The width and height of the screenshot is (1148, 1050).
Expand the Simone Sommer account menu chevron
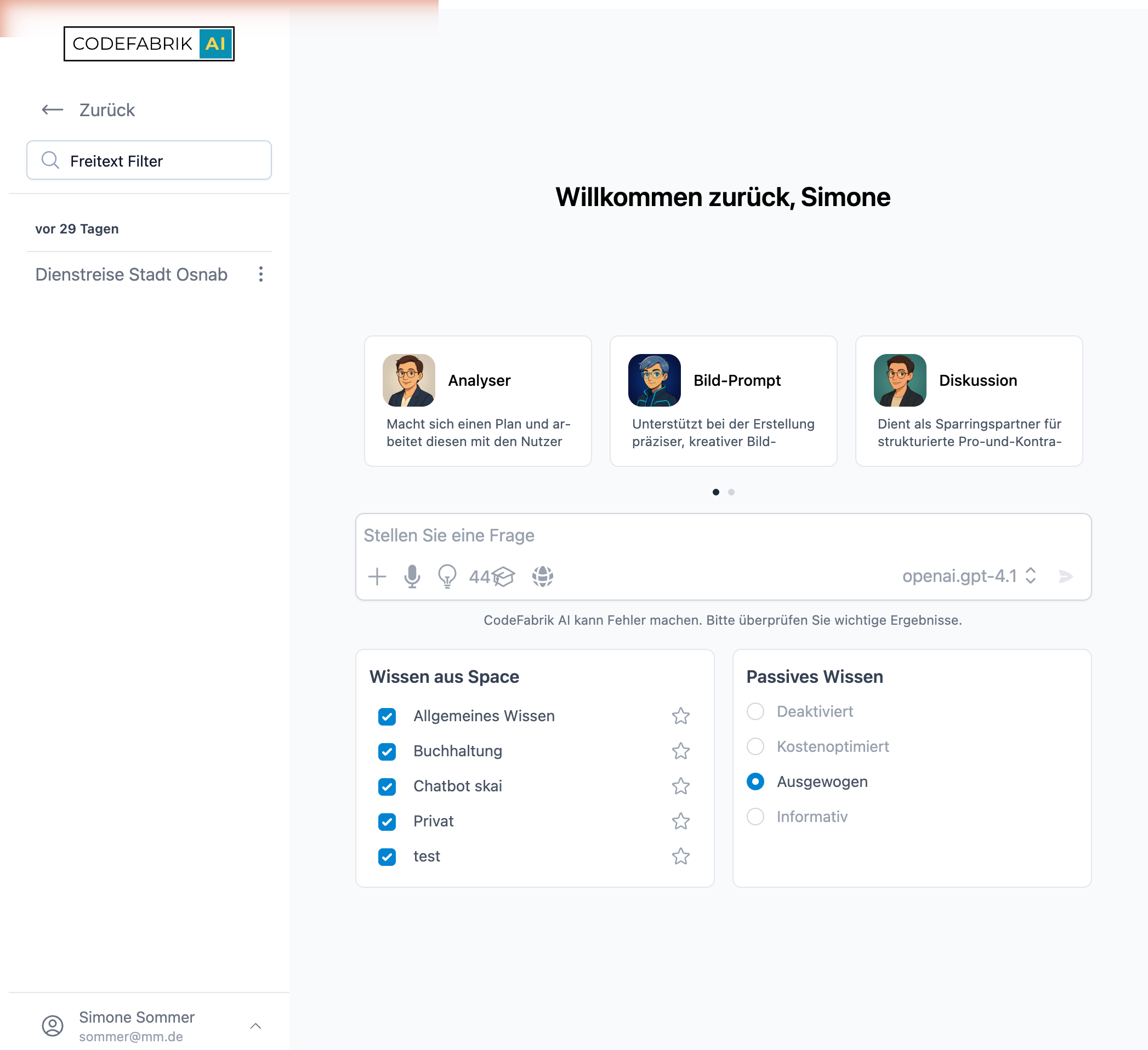tap(255, 1025)
